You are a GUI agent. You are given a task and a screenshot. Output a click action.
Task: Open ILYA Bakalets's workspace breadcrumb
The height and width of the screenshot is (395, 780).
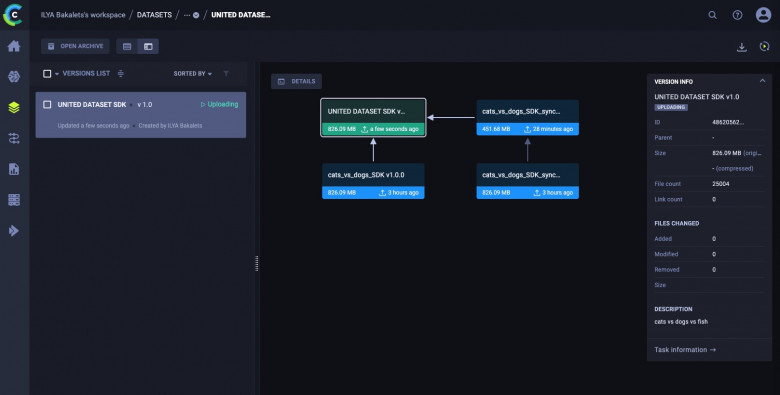pos(83,15)
